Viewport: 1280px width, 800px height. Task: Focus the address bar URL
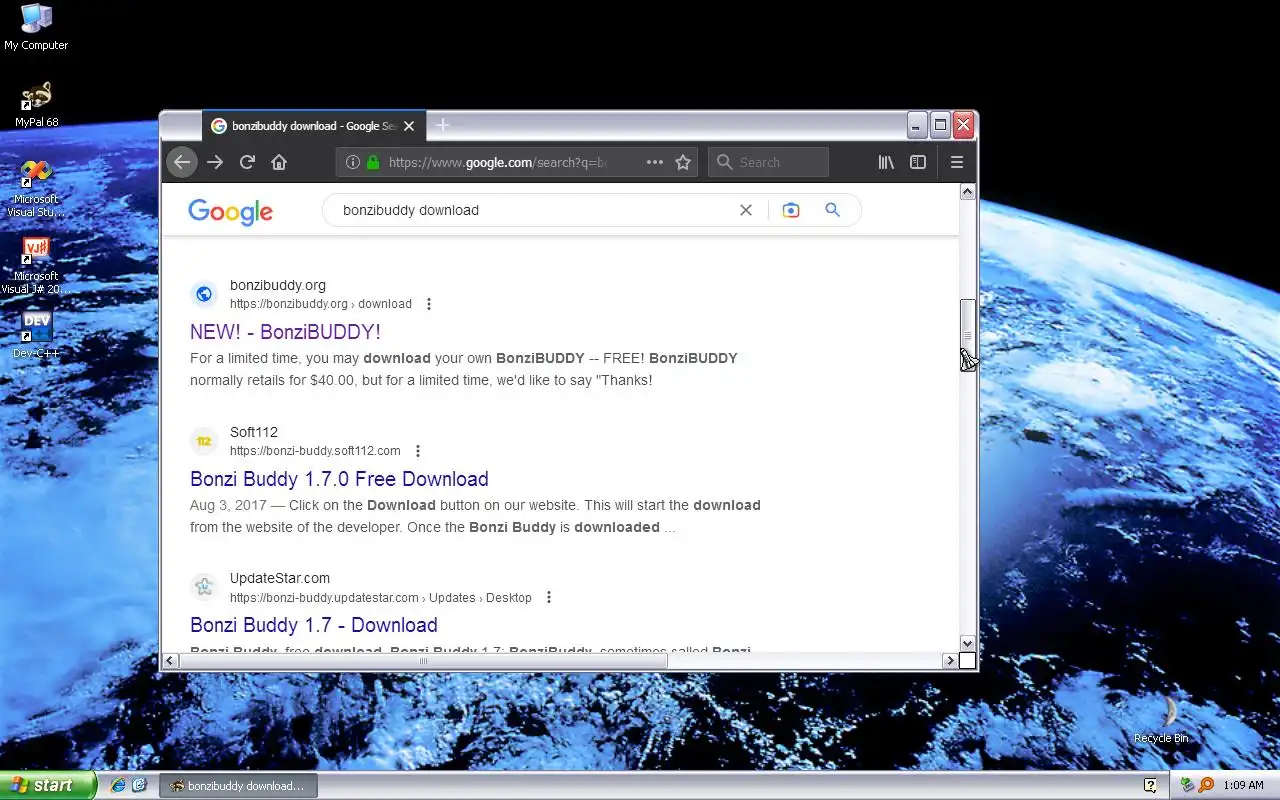(x=496, y=162)
